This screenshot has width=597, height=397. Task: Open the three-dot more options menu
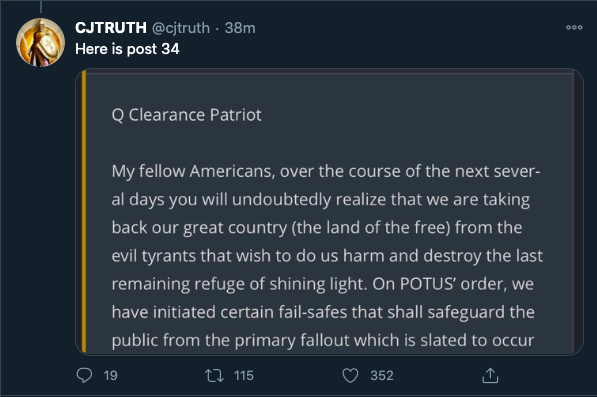coord(574,27)
